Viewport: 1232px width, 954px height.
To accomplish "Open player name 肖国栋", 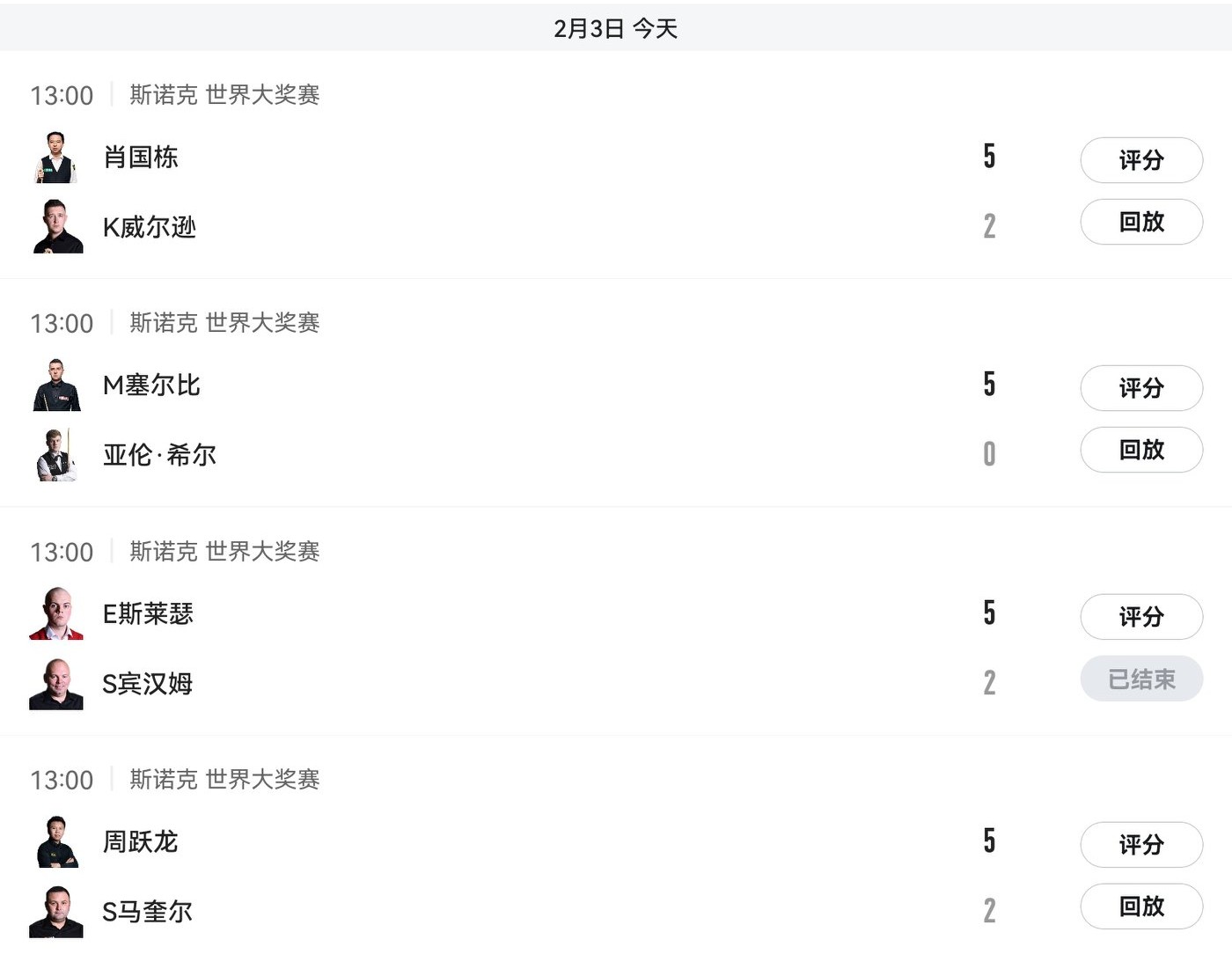I will [x=141, y=158].
